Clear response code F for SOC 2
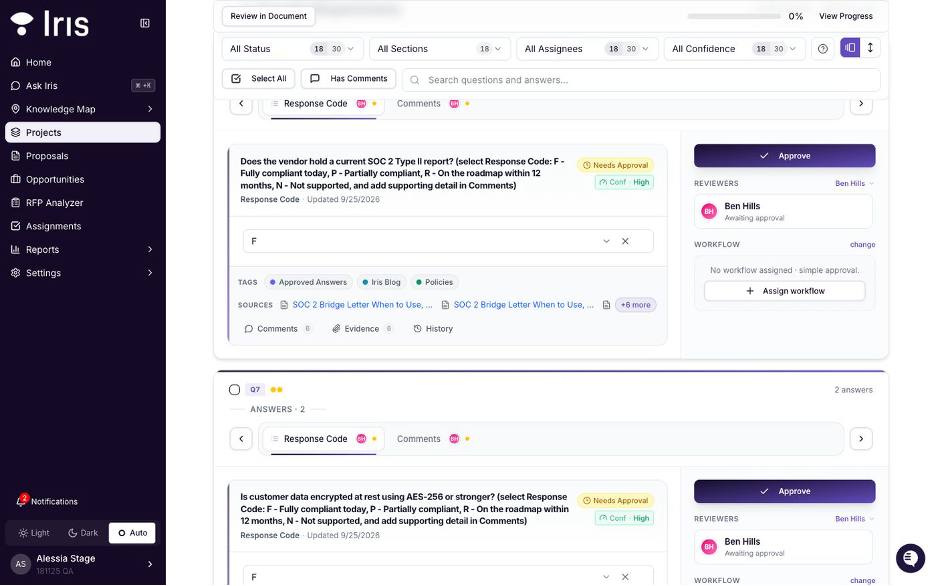936x586 pixels. click(x=625, y=242)
